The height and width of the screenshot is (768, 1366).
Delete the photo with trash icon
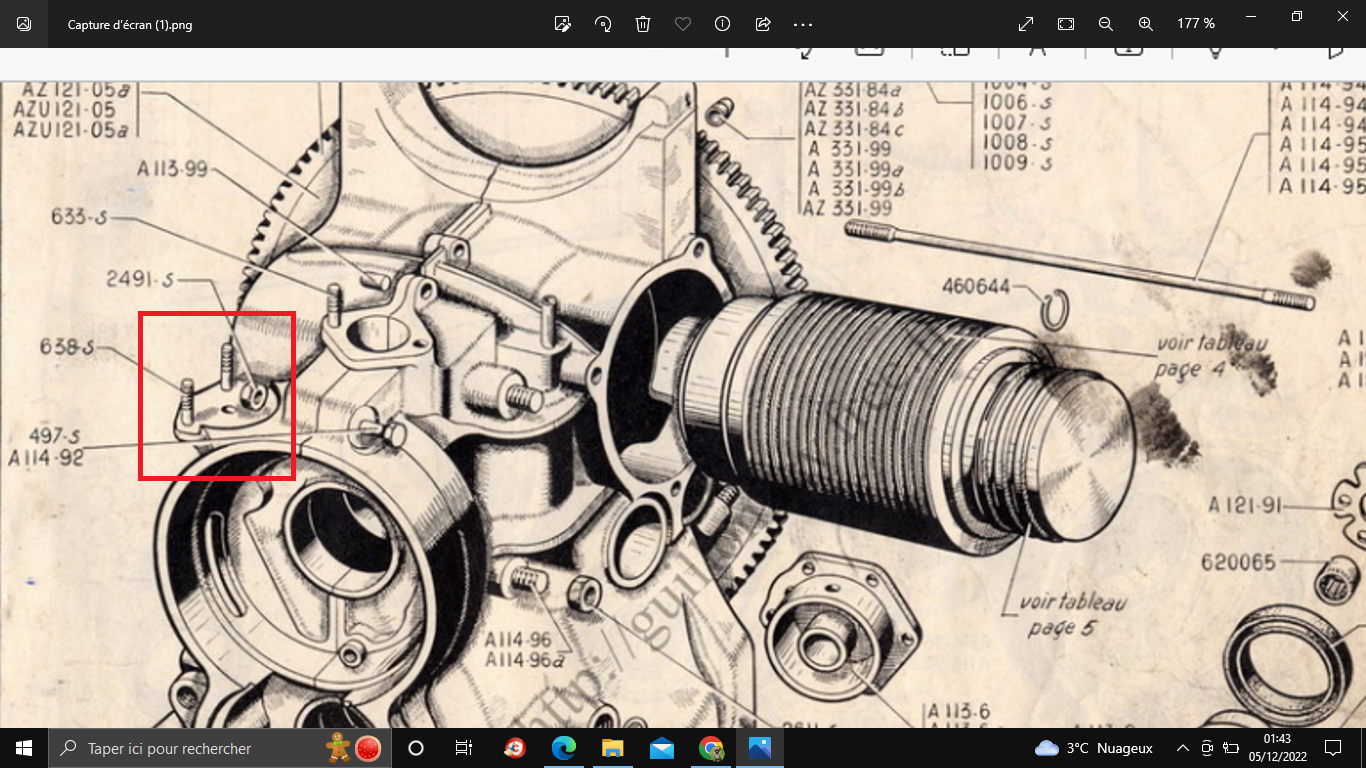pos(643,24)
